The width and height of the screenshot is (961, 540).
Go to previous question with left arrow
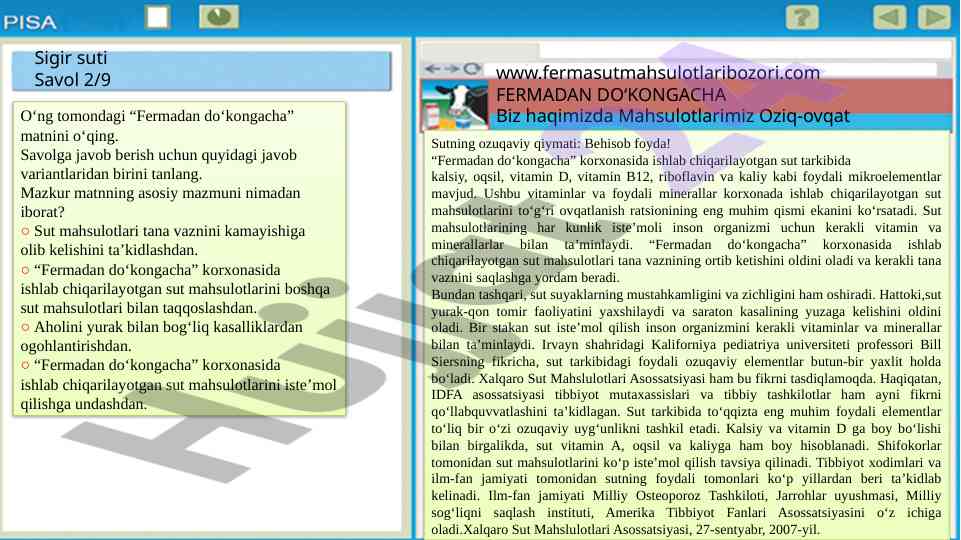click(x=889, y=17)
